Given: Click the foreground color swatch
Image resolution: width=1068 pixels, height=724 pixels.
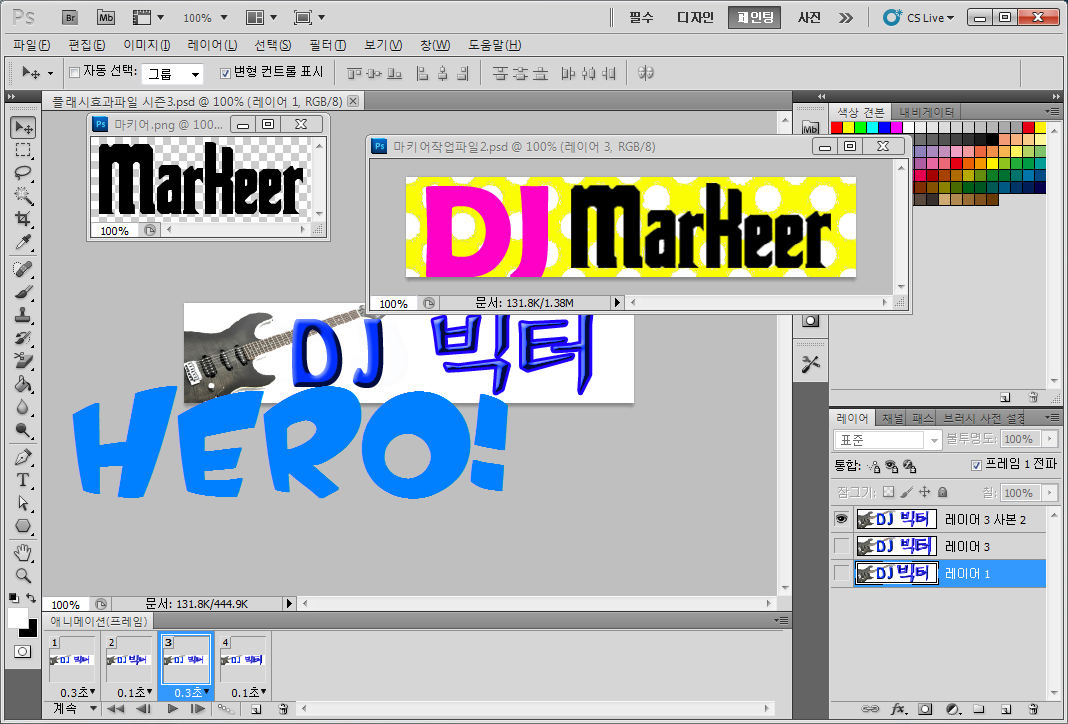Looking at the screenshot, I should [17, 618].
